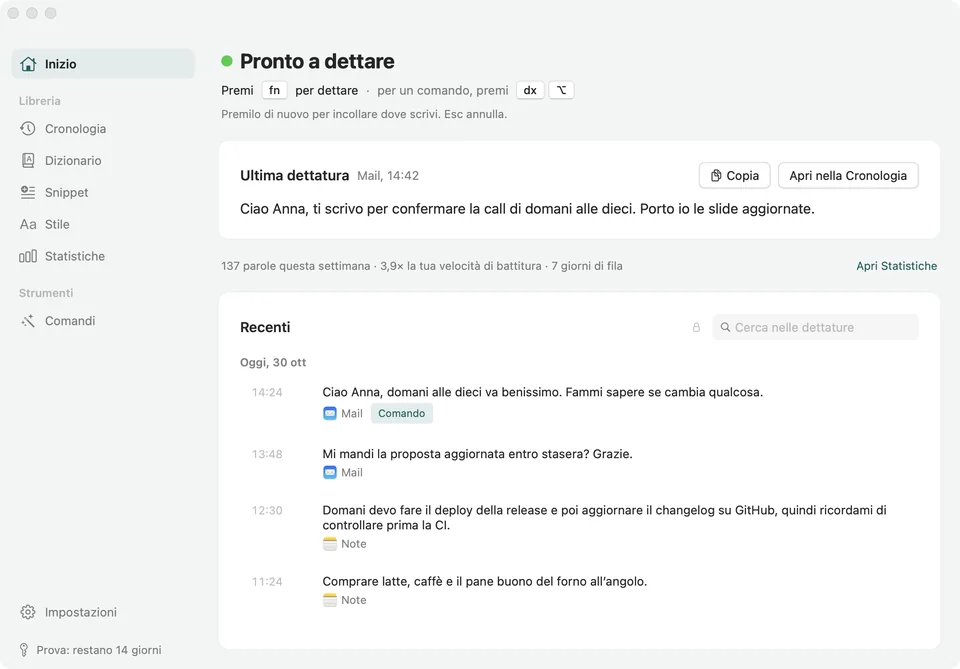Screen dimensions: 960x669
Task: Click the book icon beside Dizionario
Action: point(28,160)
